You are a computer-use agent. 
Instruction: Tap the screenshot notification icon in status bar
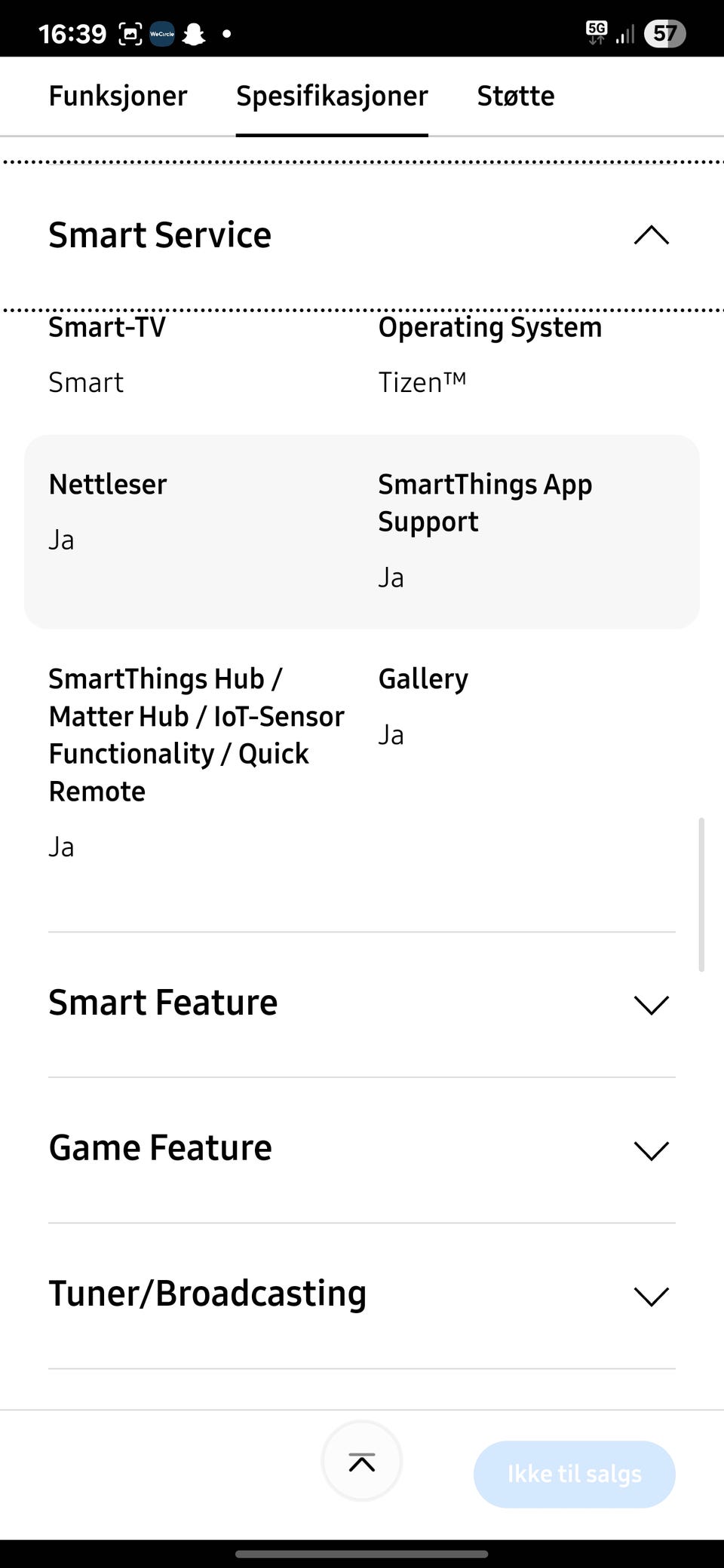coord(130,34)
